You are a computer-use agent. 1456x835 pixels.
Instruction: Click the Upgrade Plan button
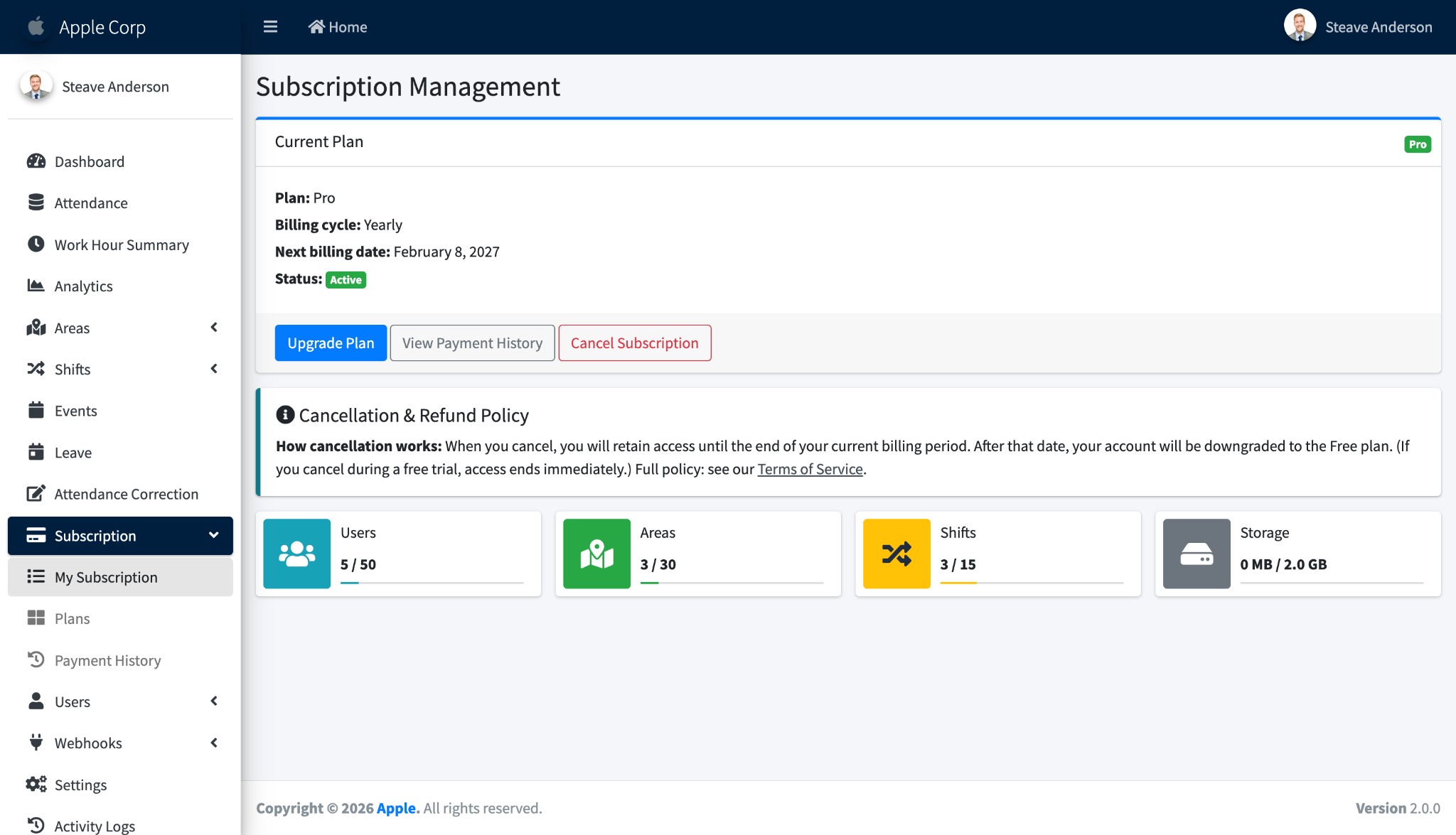pos(331,343)
